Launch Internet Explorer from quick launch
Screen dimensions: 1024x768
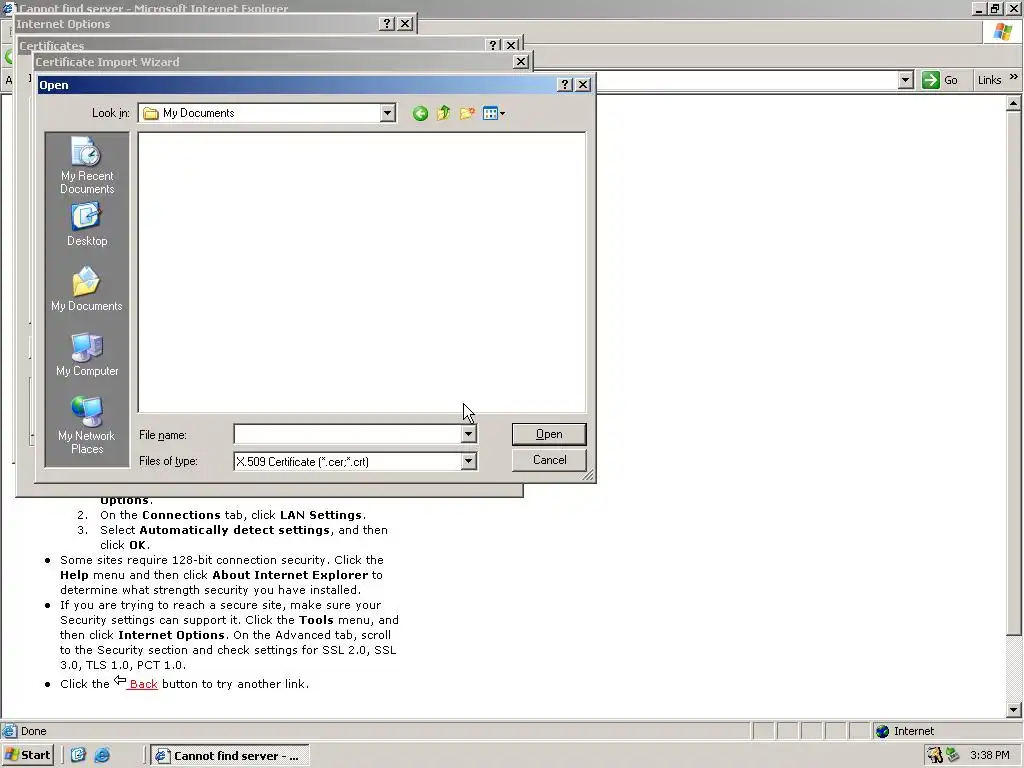tap(103, 756)
